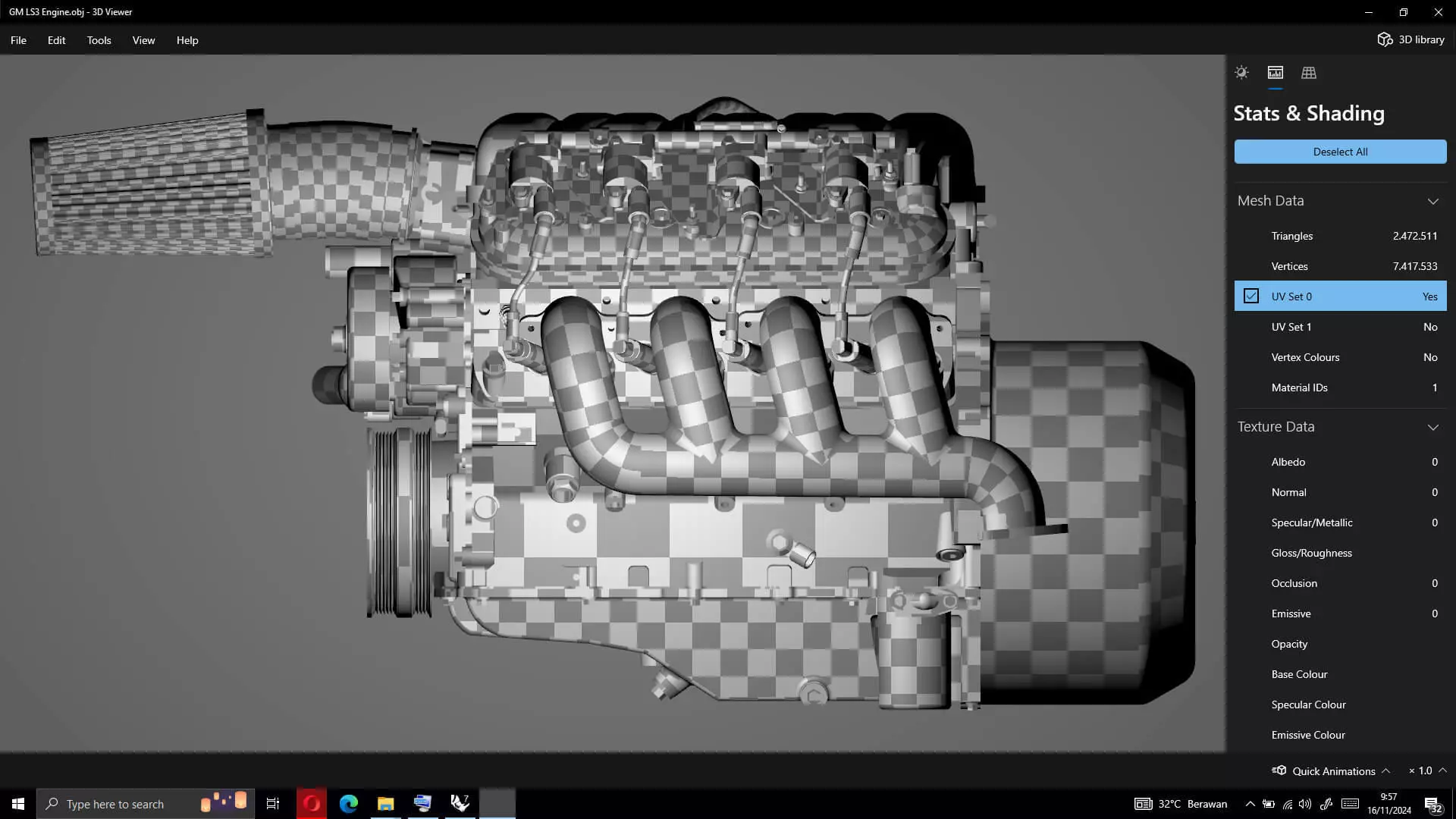The image size is (1456, 819).
Task: Open the Environment & Lighting sun tab
Action: click(x=1241, y=73)
